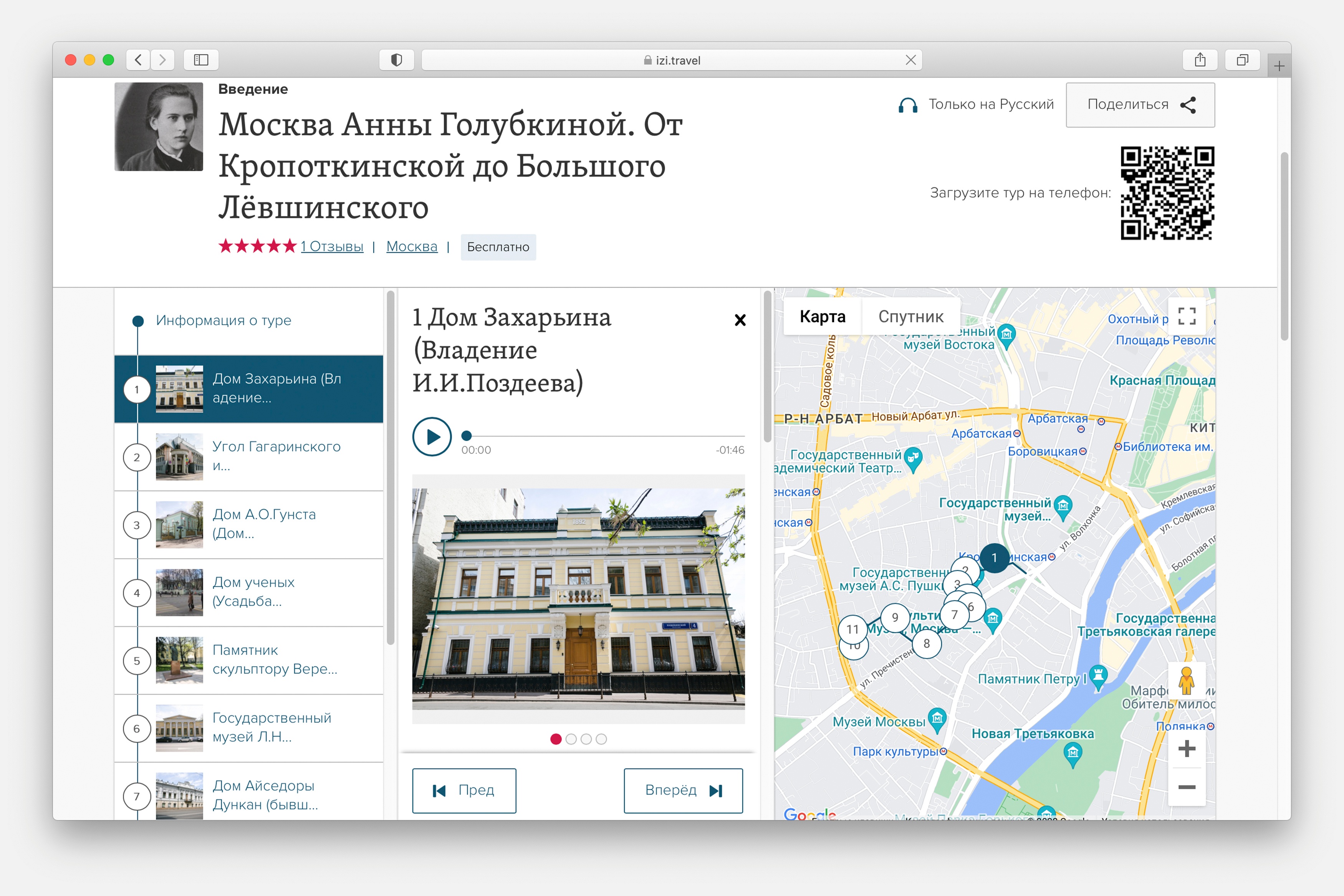Show second photo via carousel dot
The width and height of the screenshot is (1344, 896).
point(571,739)
